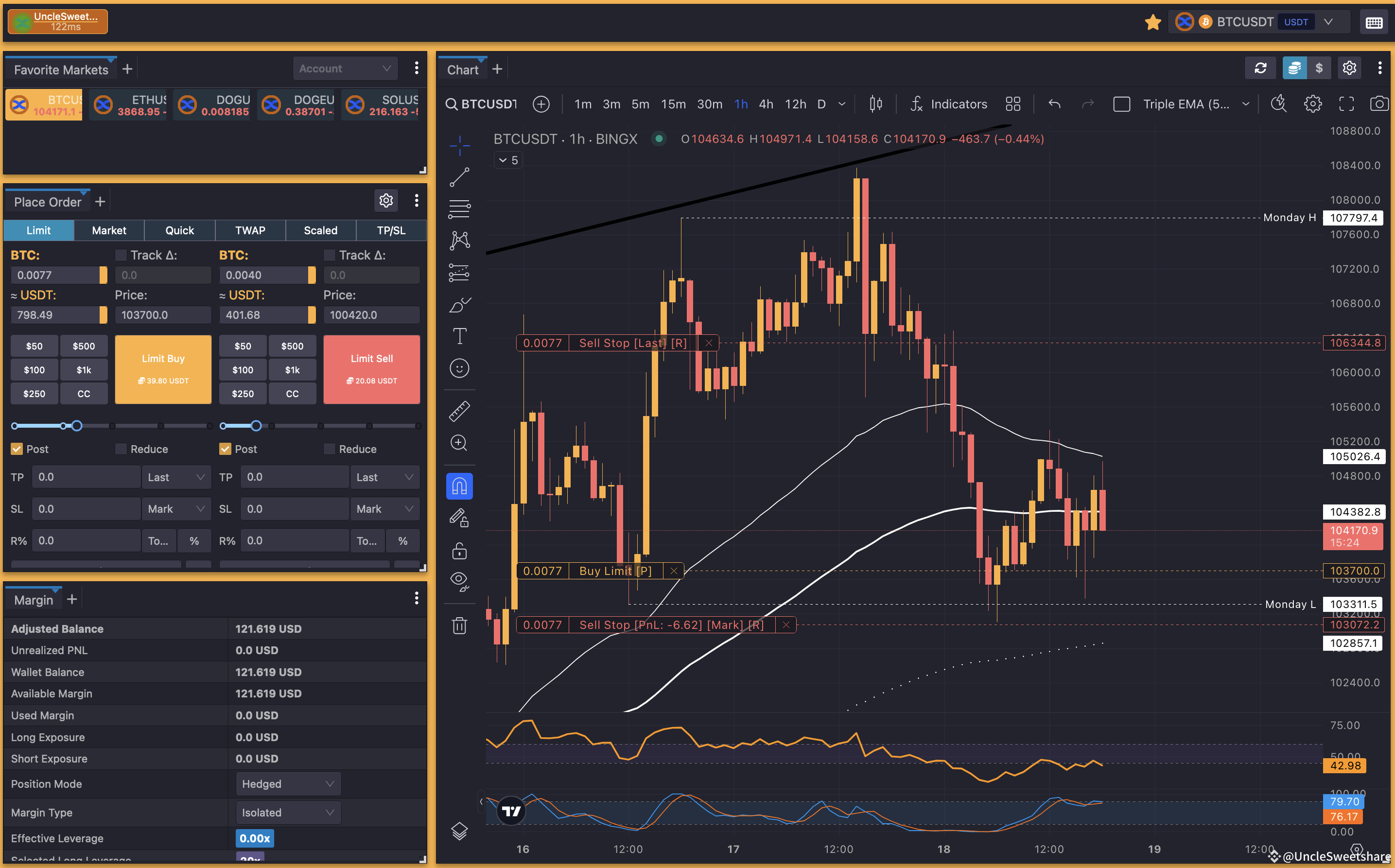Click the dollar sign chart button
The image size is (1395, 868).
coord(1319,69)
